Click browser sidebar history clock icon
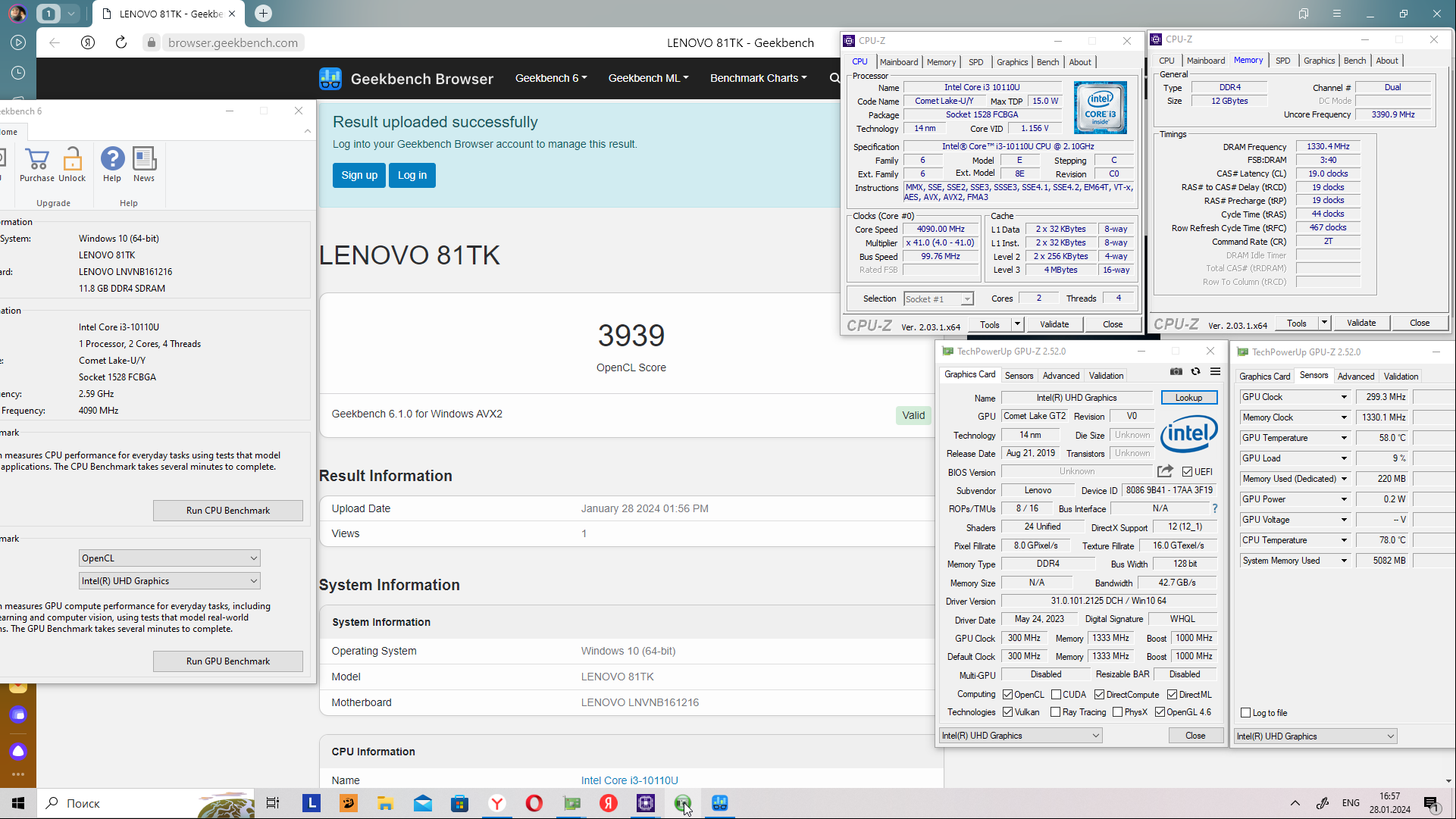 tap(18, 73)
